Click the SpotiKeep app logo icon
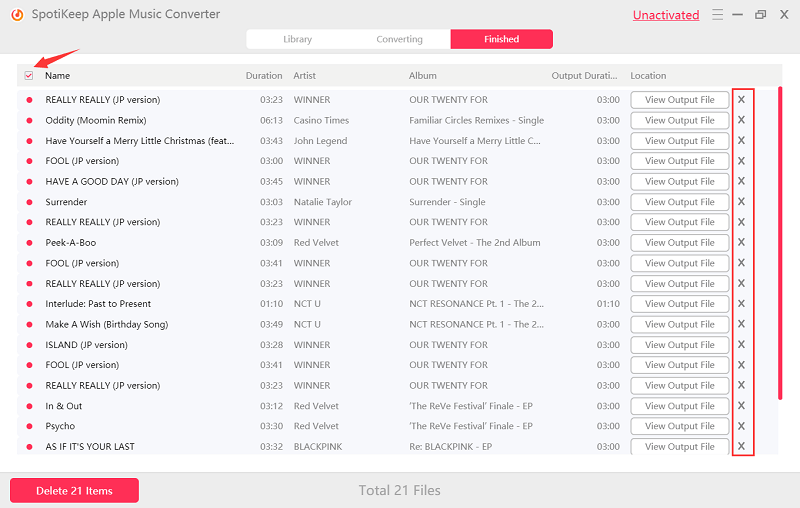 pos(17,15)
